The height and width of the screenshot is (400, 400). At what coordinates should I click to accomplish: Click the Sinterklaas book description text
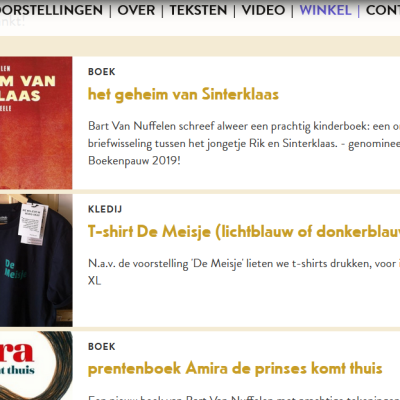(x=244, y=143)
